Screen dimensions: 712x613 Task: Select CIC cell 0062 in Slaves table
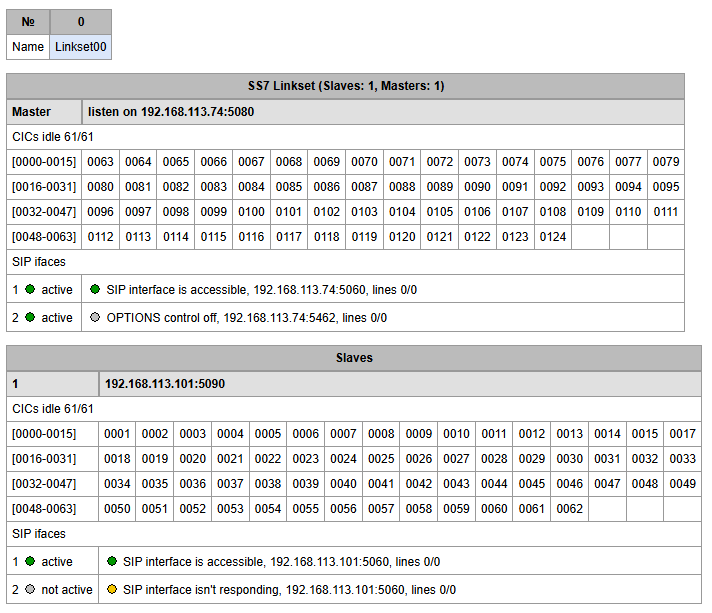coord(569,509)
